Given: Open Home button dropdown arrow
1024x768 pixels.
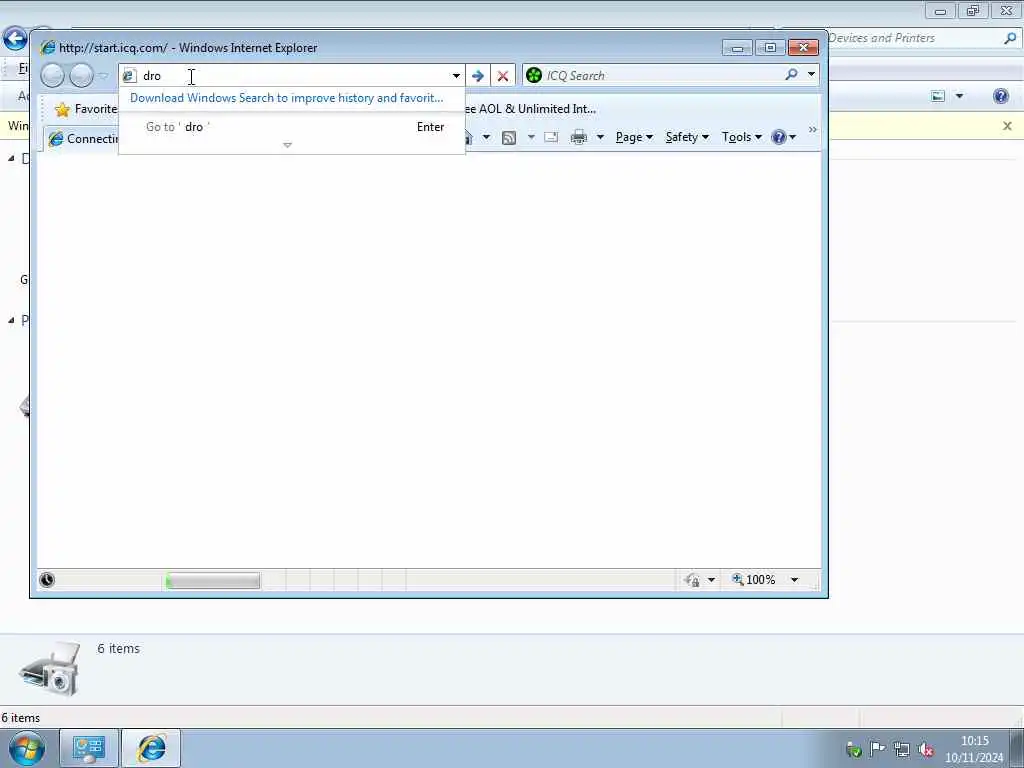Looking at the screenshot, I should tap(486, 137).
